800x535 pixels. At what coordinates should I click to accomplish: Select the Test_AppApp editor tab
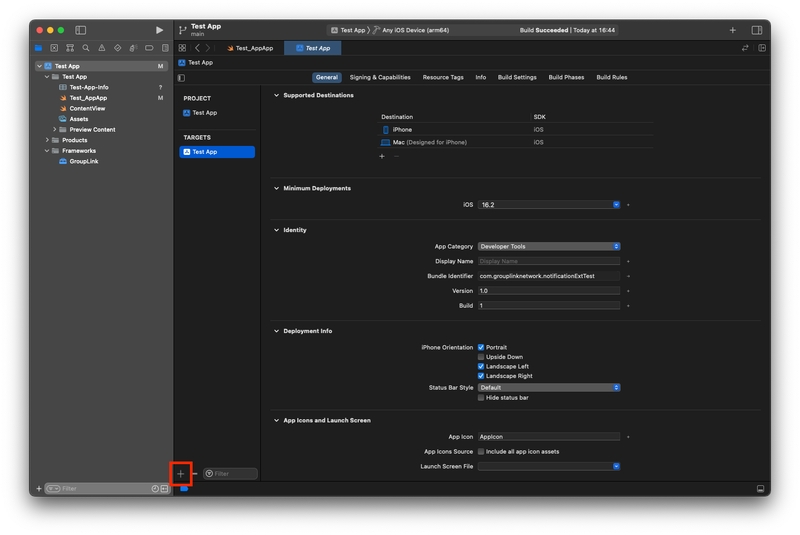coord(250,48)
